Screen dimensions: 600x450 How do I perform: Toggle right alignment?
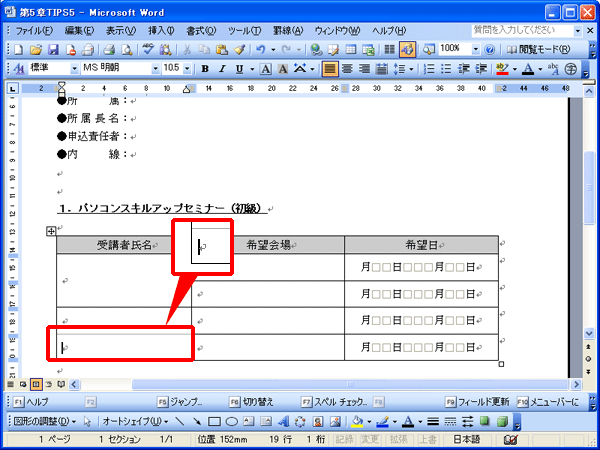coord(365,69)
